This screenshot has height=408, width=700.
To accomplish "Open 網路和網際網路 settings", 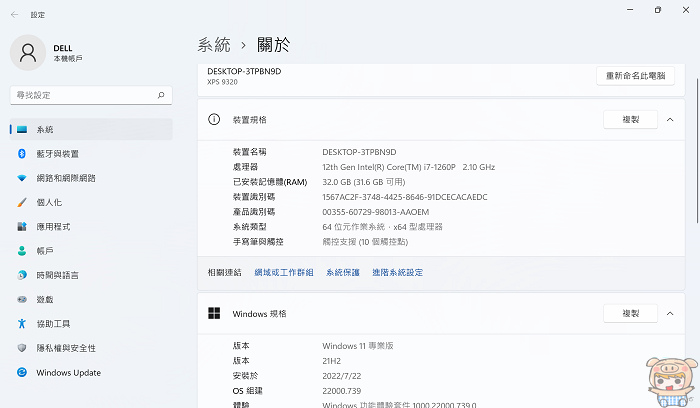I will pos(91,178).
